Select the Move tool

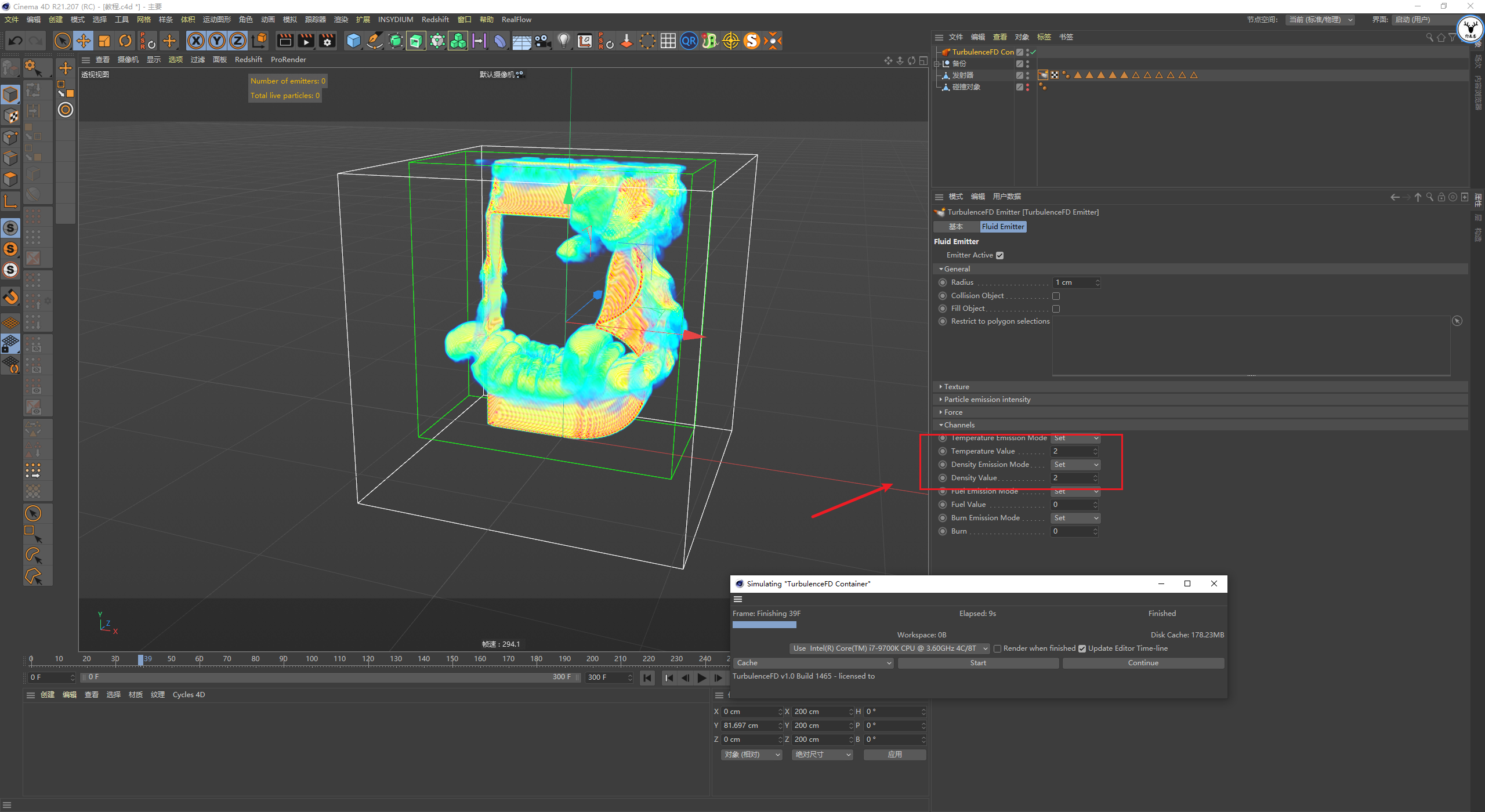click(x=84, y=41)
